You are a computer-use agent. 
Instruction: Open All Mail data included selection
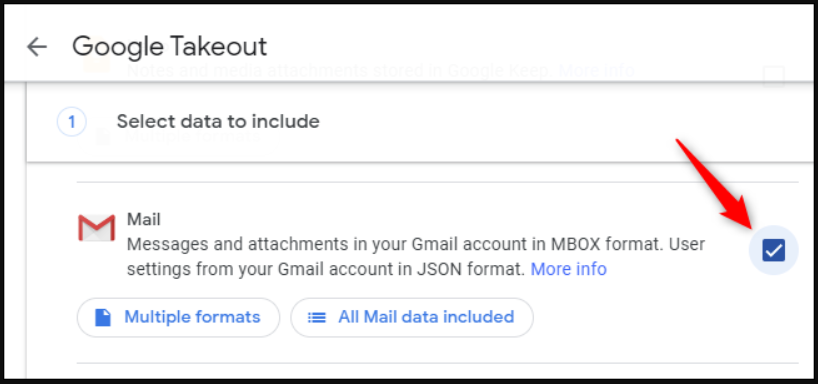412,317
